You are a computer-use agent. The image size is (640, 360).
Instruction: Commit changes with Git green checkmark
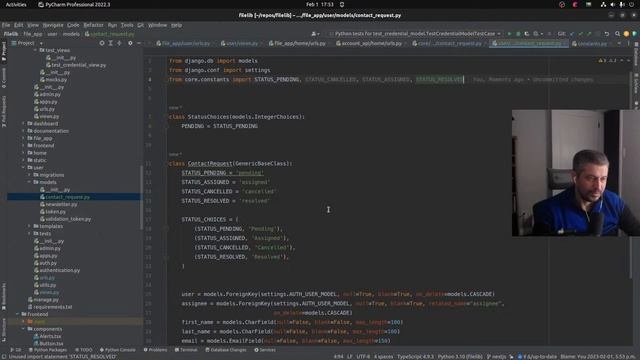click(x=580, y=34)
